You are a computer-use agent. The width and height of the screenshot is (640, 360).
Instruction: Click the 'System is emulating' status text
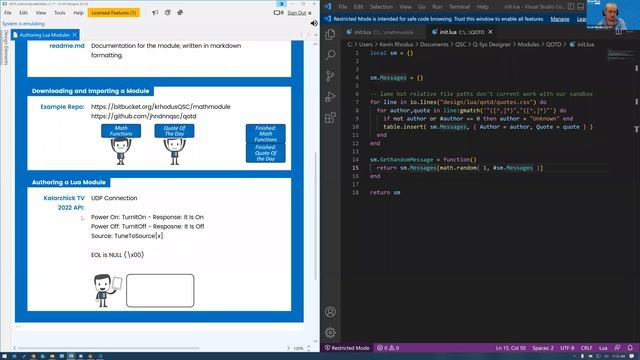point(24,24)
